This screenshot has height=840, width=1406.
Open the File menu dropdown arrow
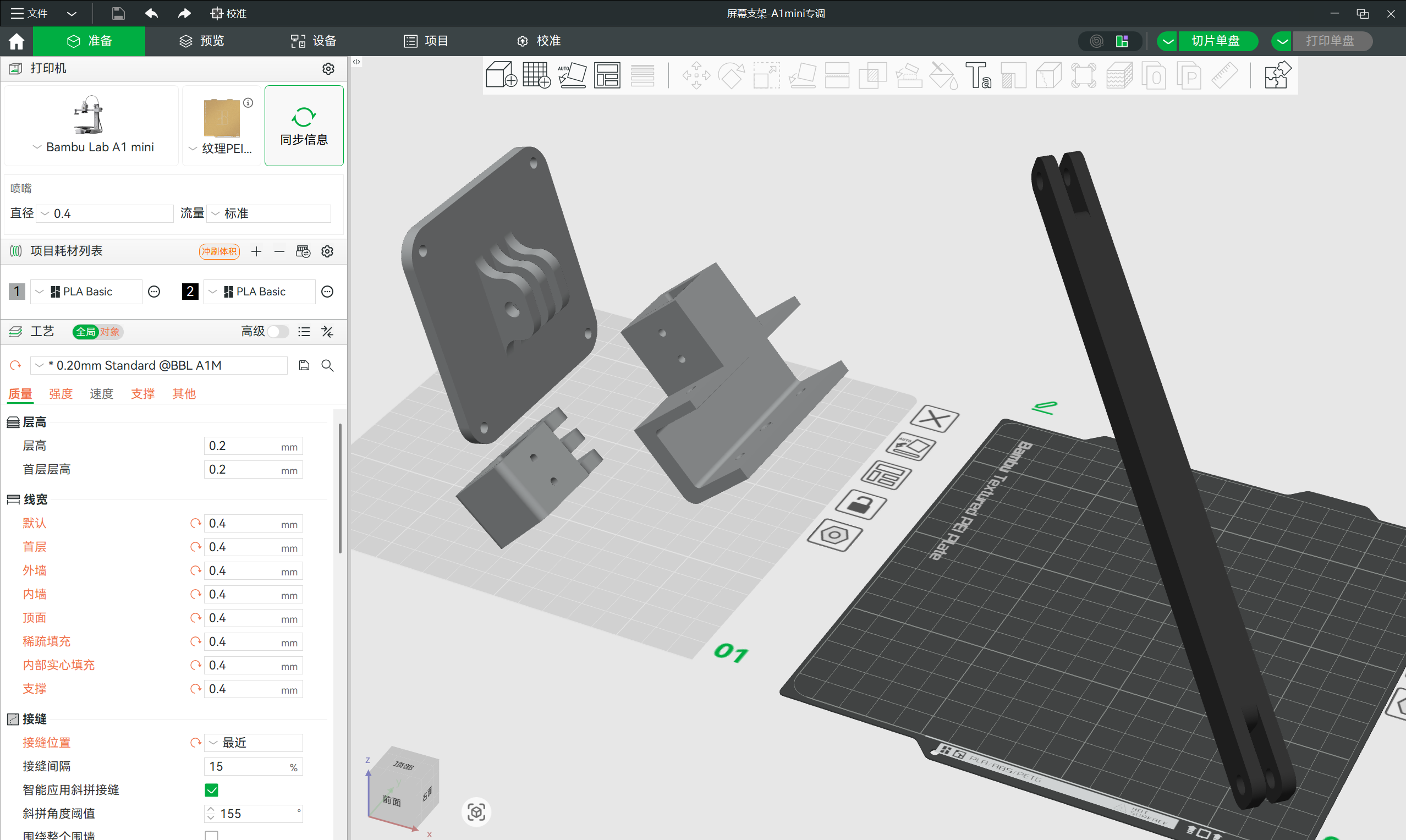pyautogui.click(x=72, y=14)
